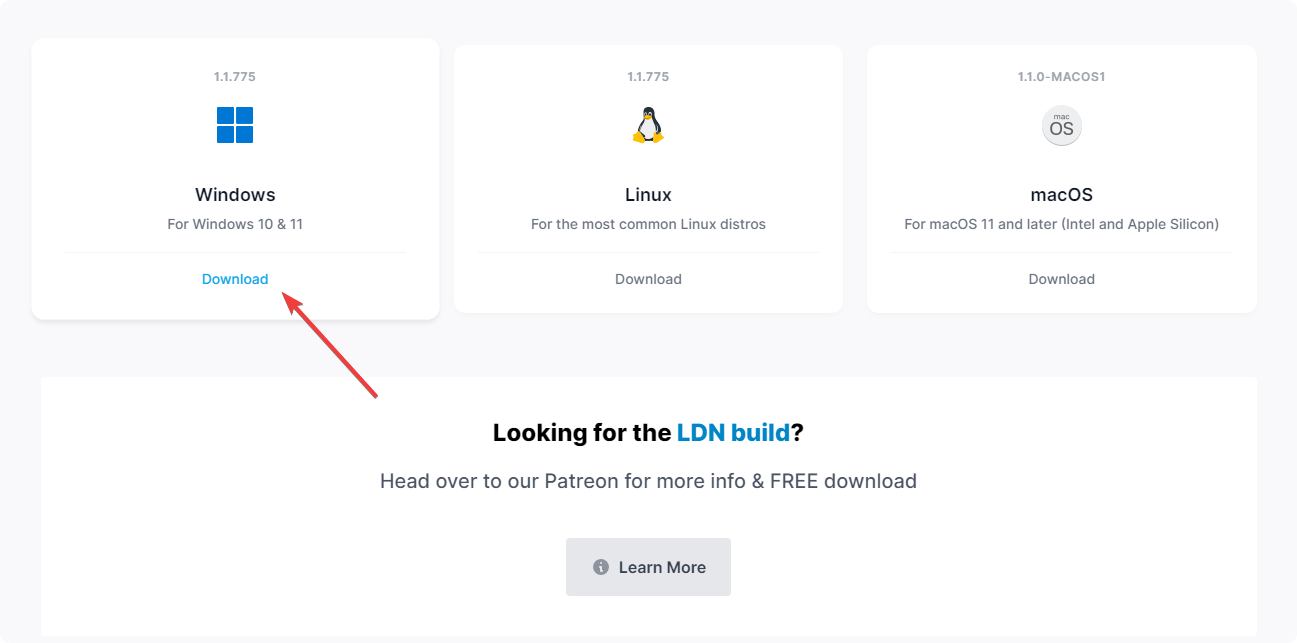Screen dimensions: 1297x643
Task: Download the Windows build
Action: pos(235,279)
